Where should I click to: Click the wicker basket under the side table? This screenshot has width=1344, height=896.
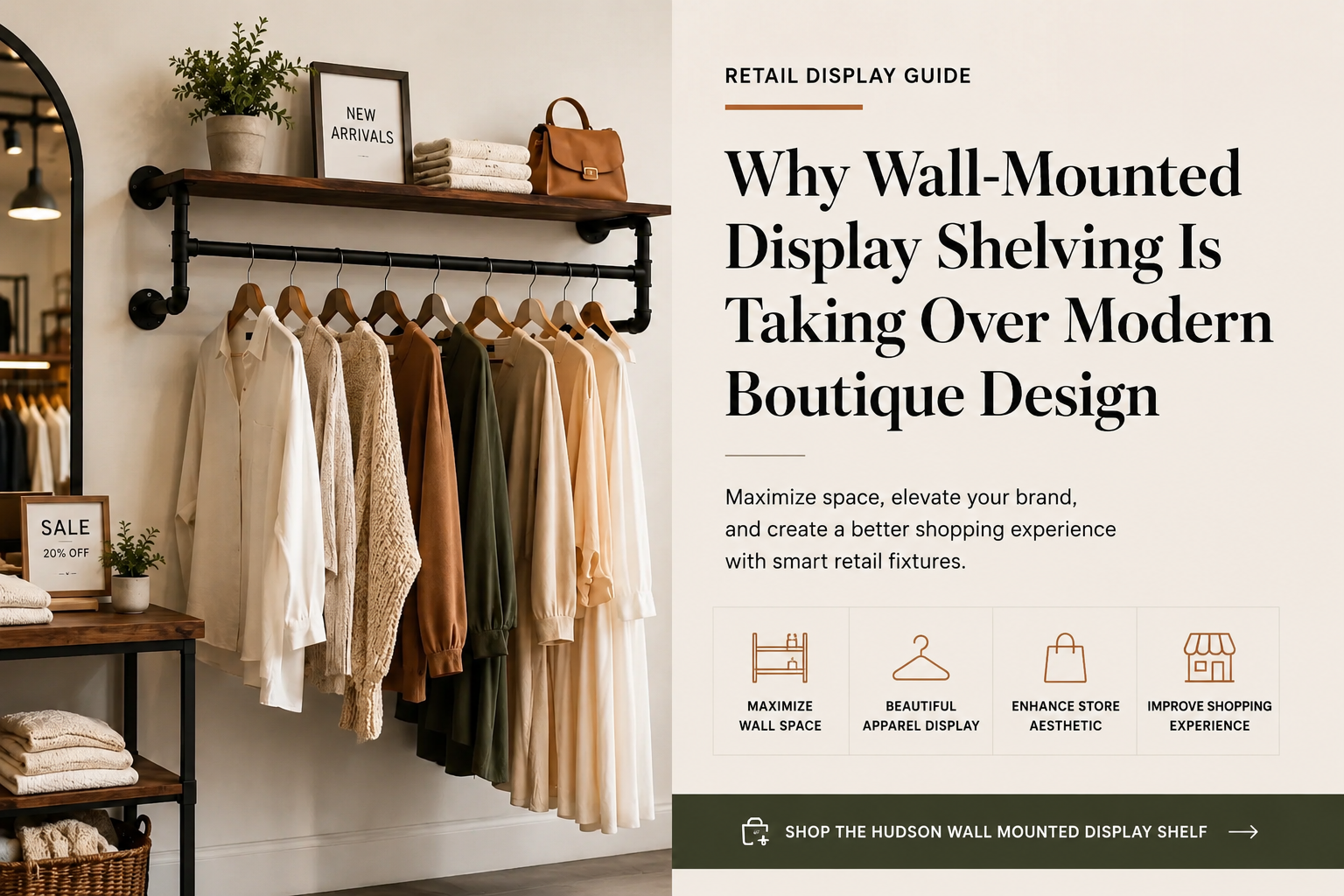(x=75, y=858)
